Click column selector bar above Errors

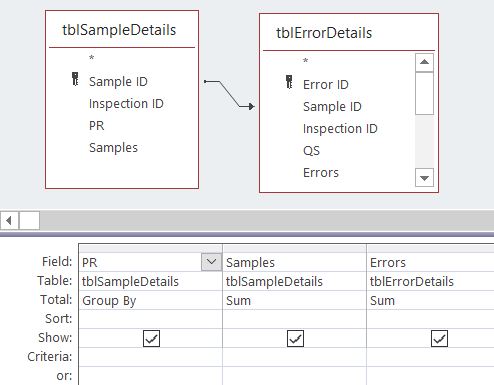click(431, 248)
